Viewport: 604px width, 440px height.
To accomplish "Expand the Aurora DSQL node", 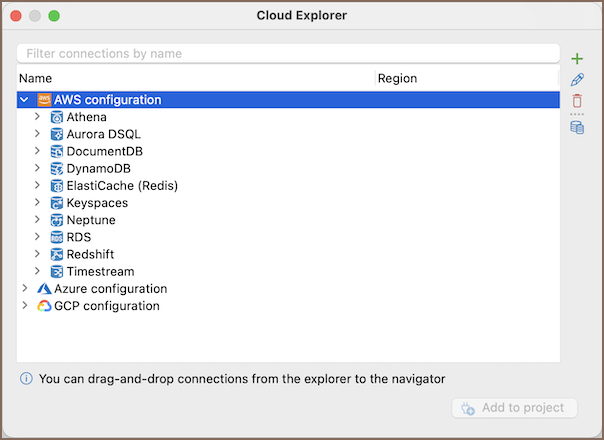I will tap(38, 134).
